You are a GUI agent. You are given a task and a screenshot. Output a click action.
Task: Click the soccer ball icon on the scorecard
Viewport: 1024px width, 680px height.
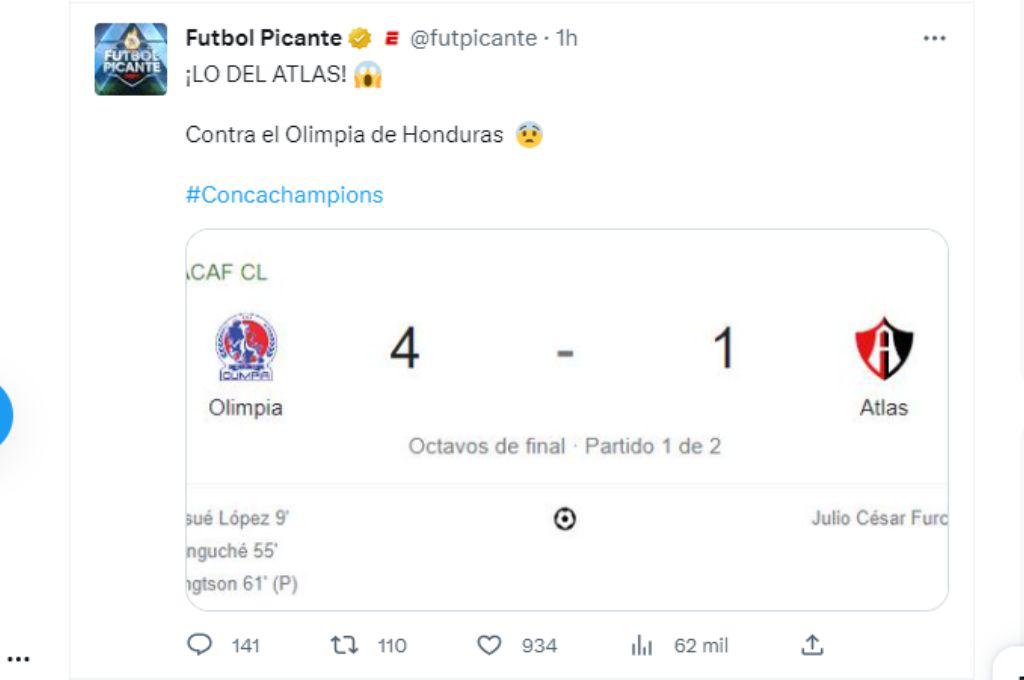click(x=567, y=518)
